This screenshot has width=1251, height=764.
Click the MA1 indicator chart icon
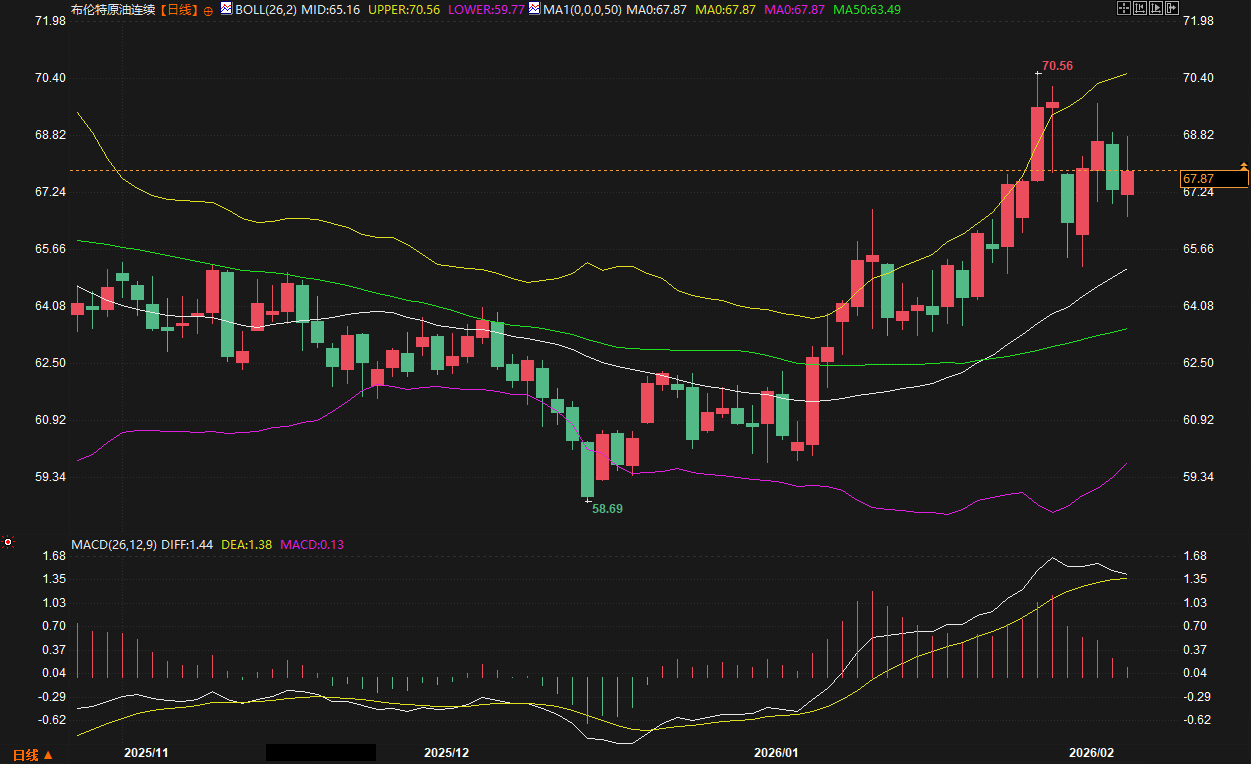coord(535,9)
